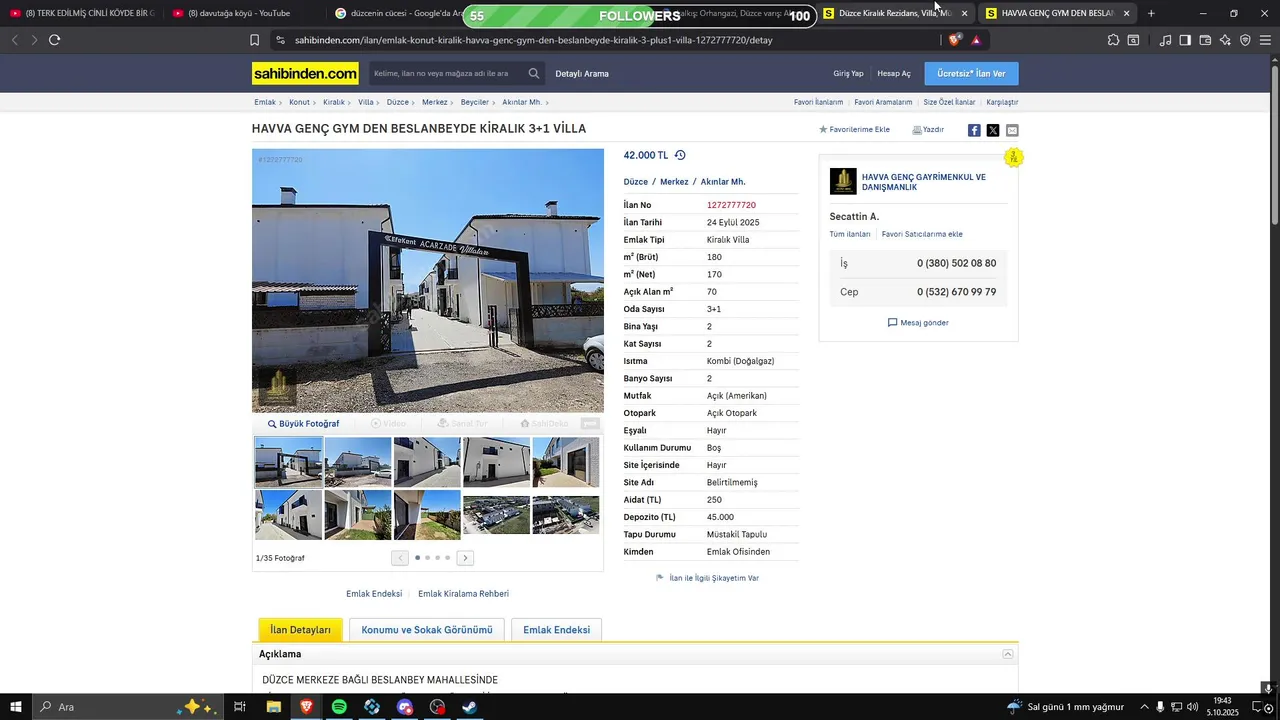Open the sahibinden.com logo homepage
The image size is (1280, 720).
(305, 74)
